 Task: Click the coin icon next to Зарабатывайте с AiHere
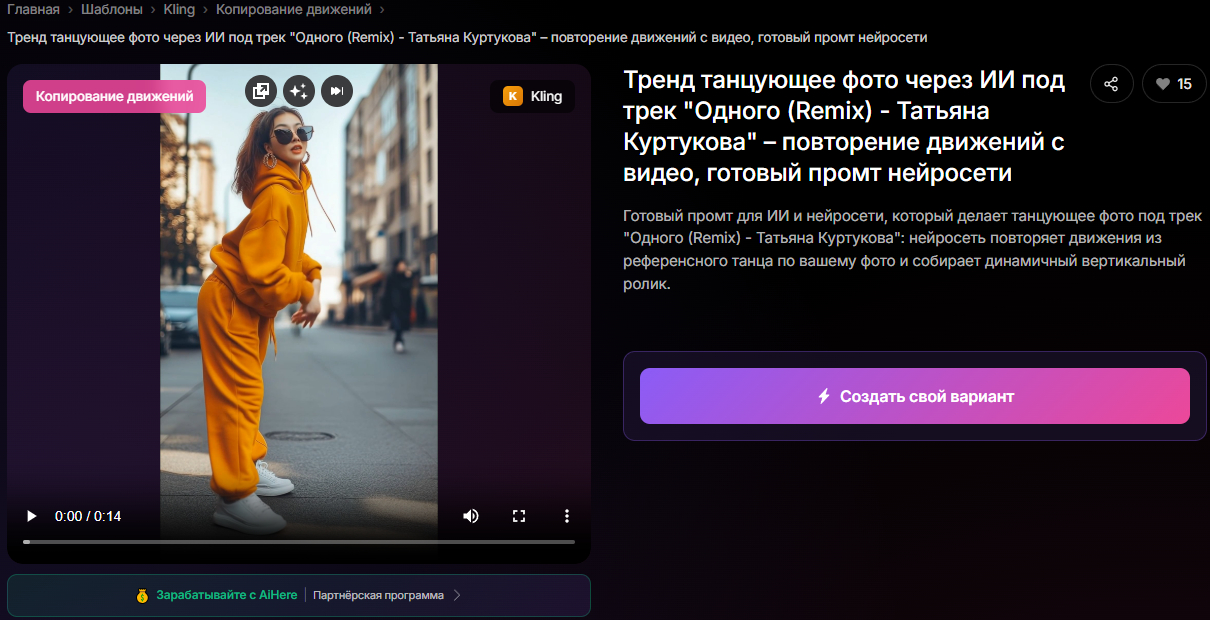point(141,594)
